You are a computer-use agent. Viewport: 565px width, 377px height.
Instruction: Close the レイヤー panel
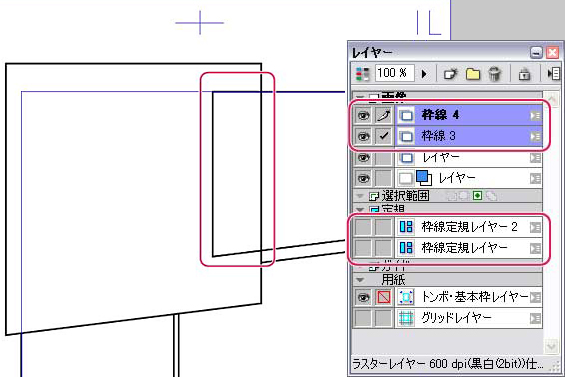[552, 53]
